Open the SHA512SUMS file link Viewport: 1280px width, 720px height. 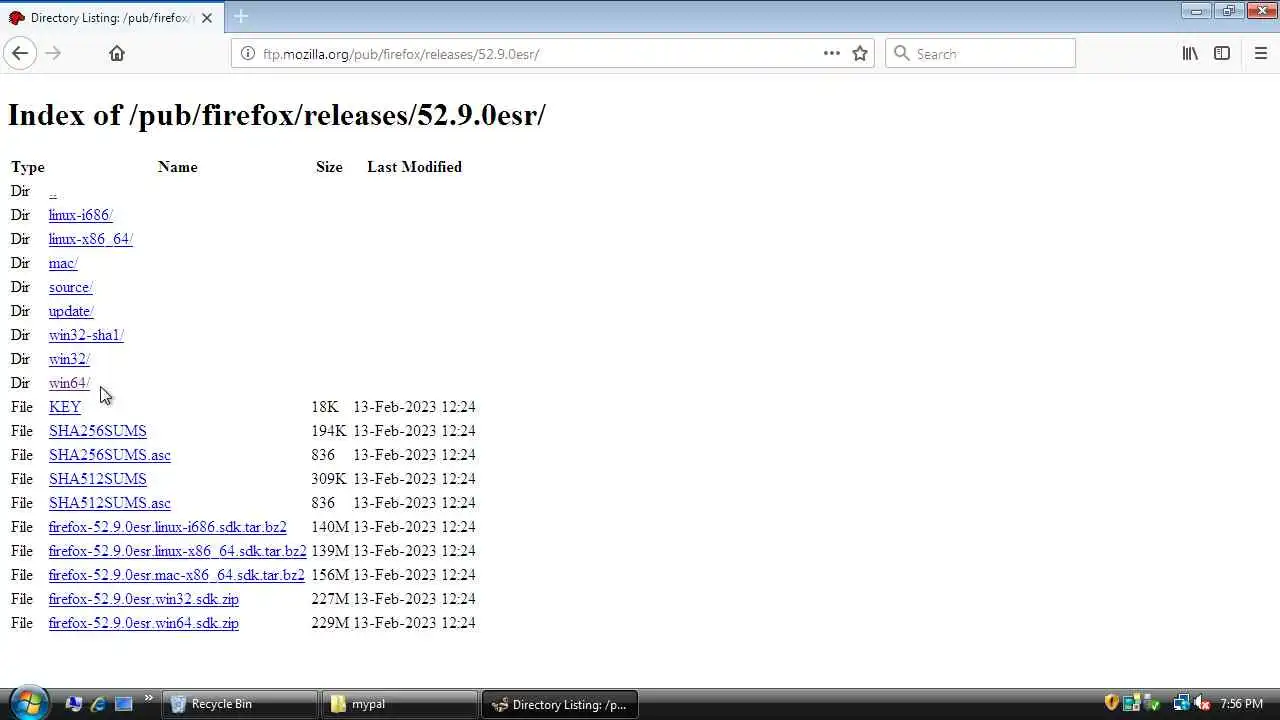98,479
